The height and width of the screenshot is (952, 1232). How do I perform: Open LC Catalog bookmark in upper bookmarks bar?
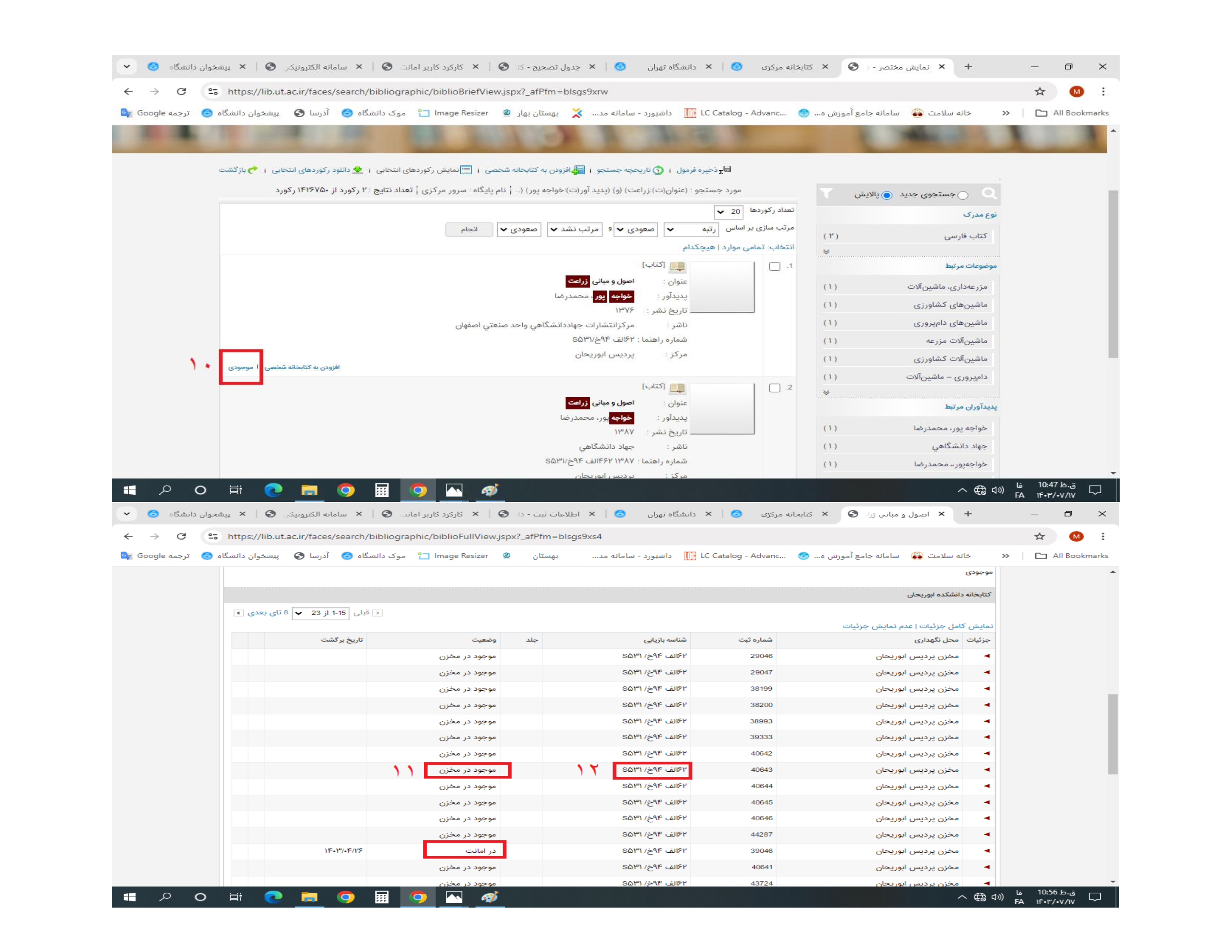735,113
